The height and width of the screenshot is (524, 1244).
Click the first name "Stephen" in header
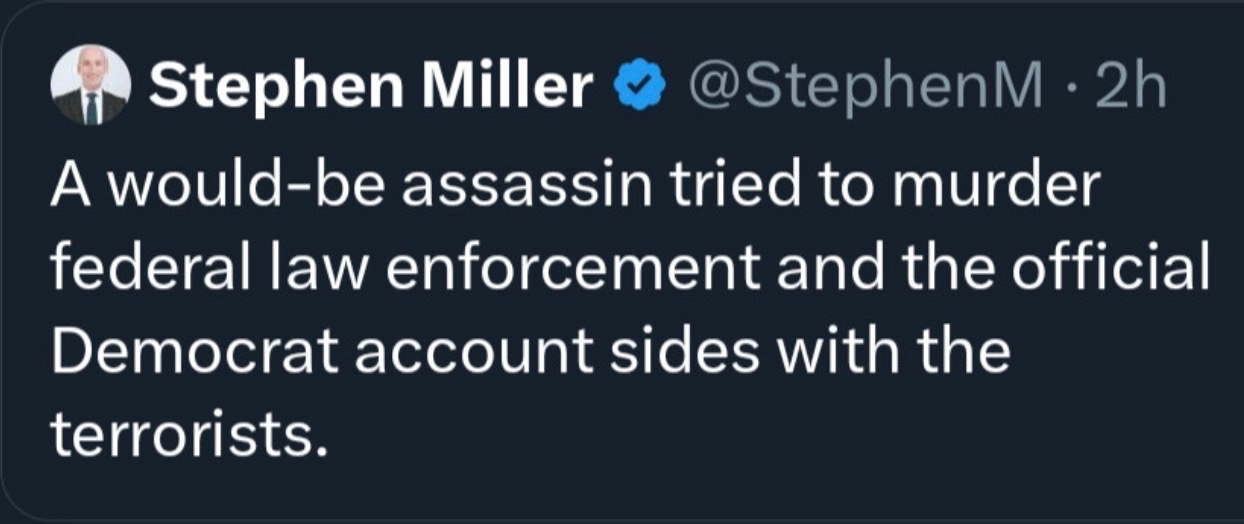pyautogui.click(x=270, y=87)
